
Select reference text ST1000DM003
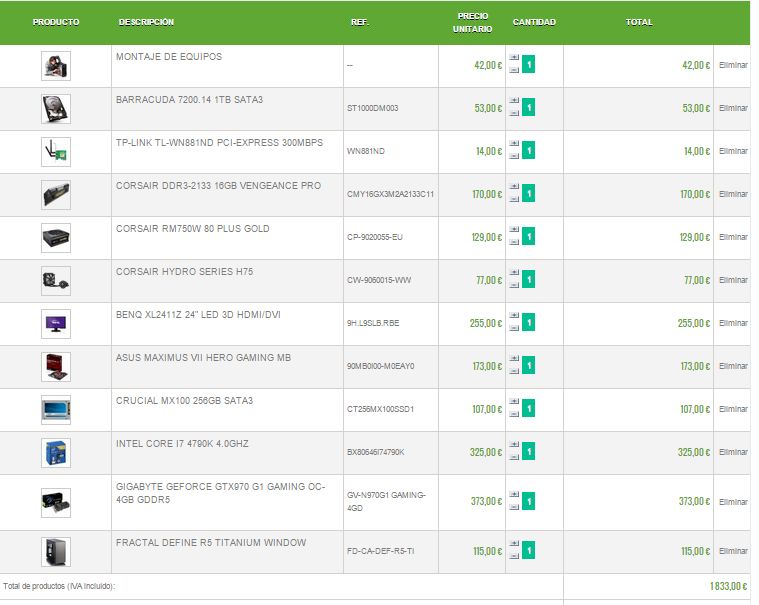372,108
